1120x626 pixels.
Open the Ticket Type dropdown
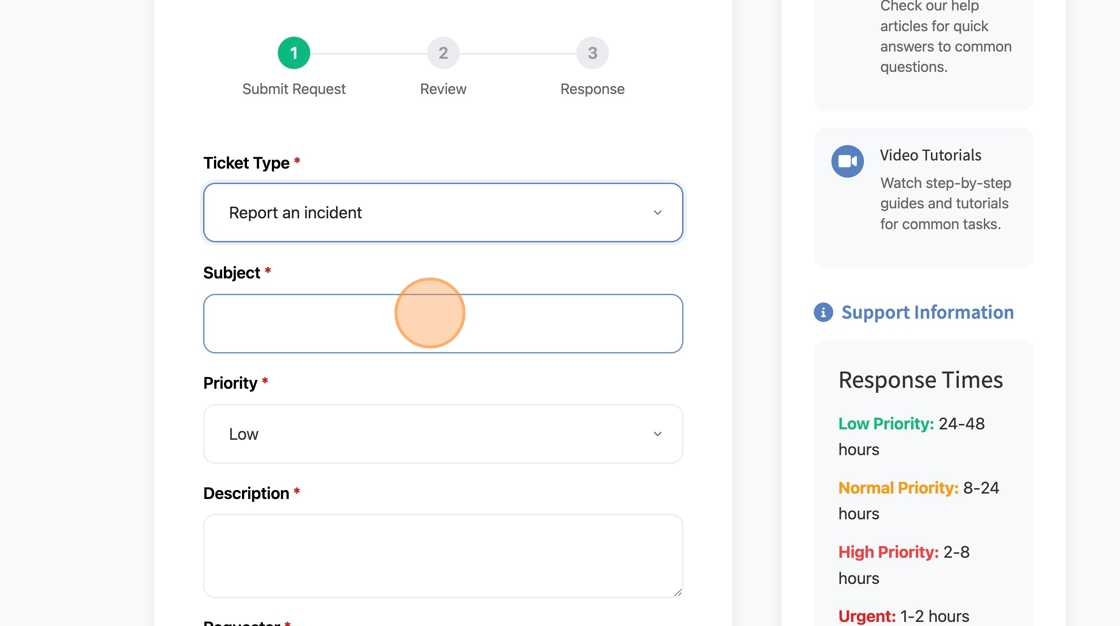(443, 212)
